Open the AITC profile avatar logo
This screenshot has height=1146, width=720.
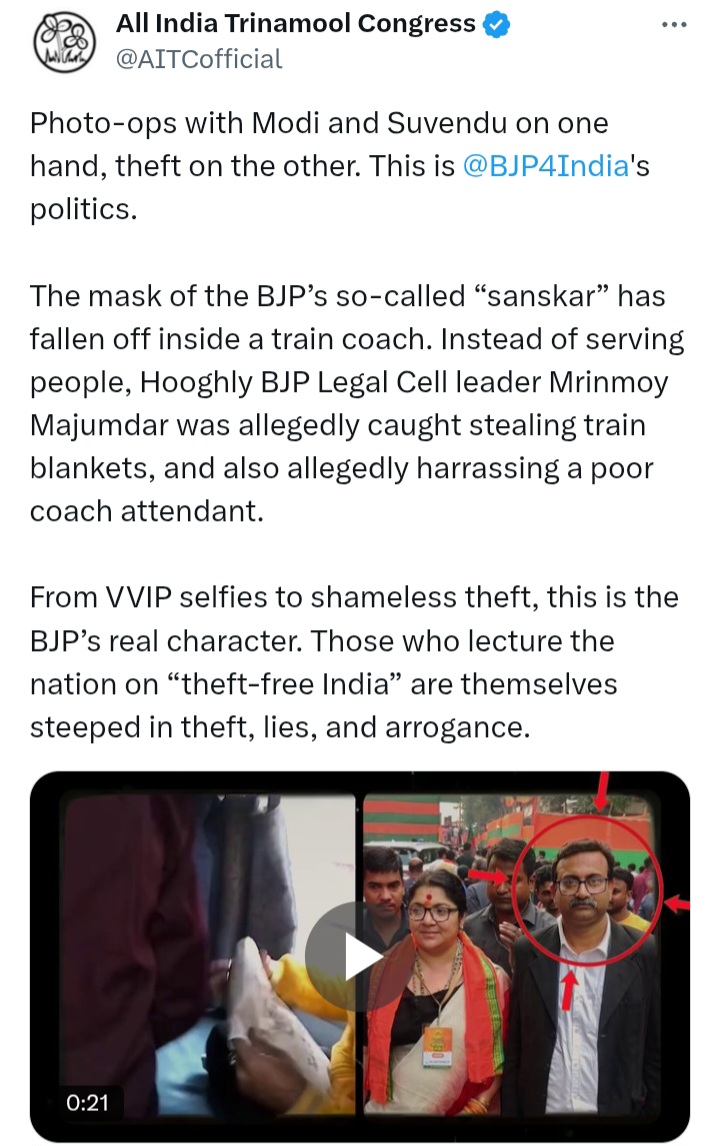(65, 42)
